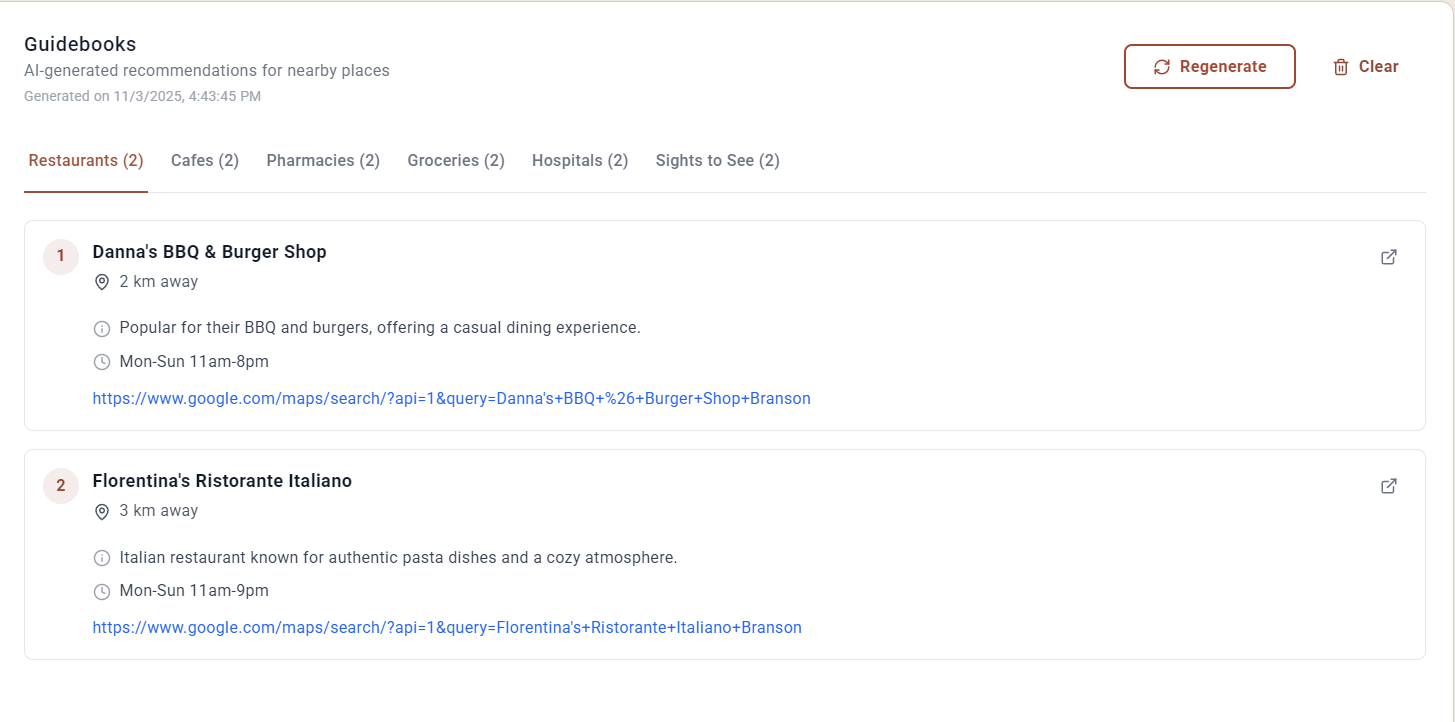Regenerate the guidebook recommendations

point(1209,67)
